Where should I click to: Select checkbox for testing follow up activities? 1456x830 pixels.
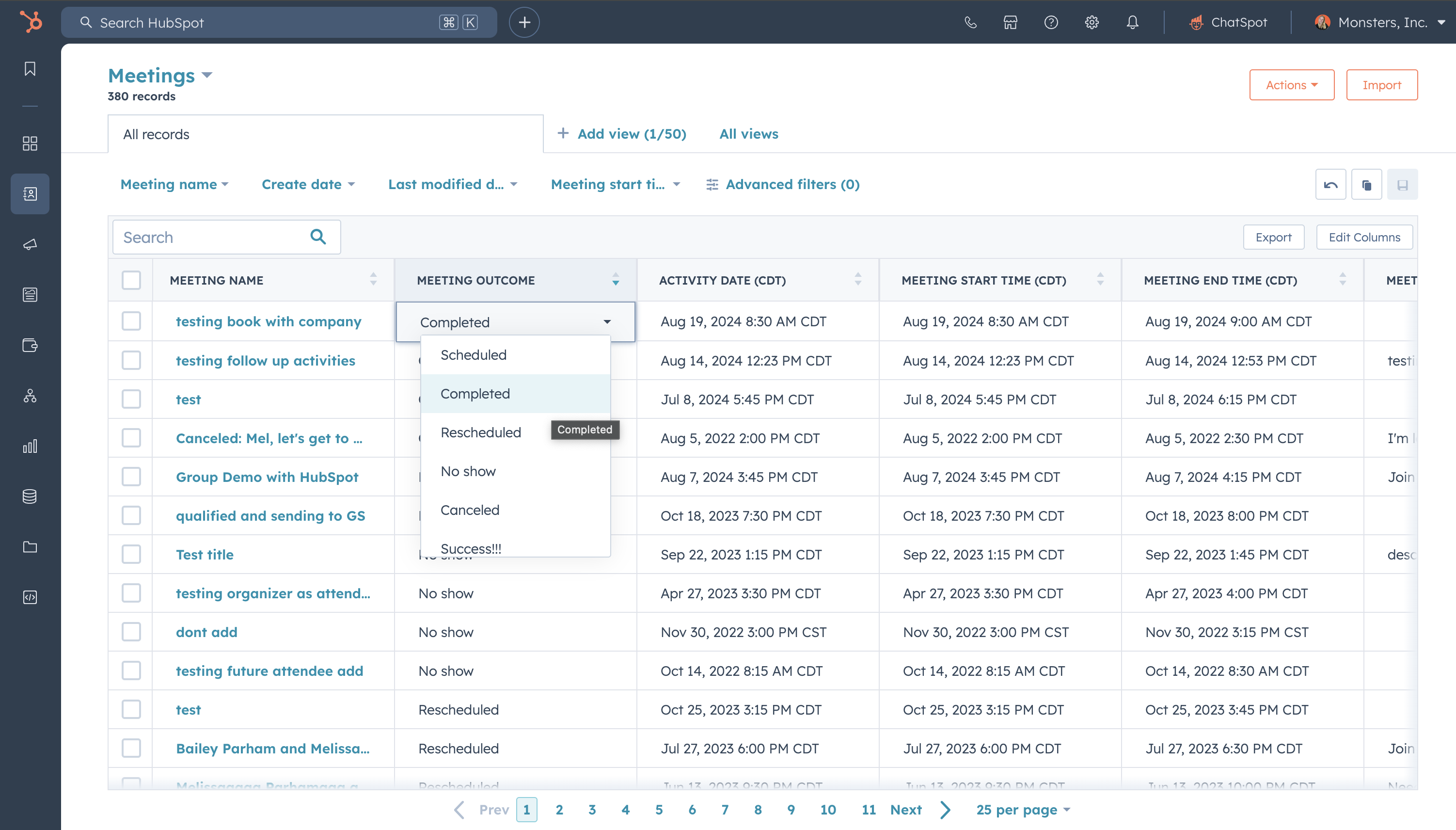coord(131,360)
